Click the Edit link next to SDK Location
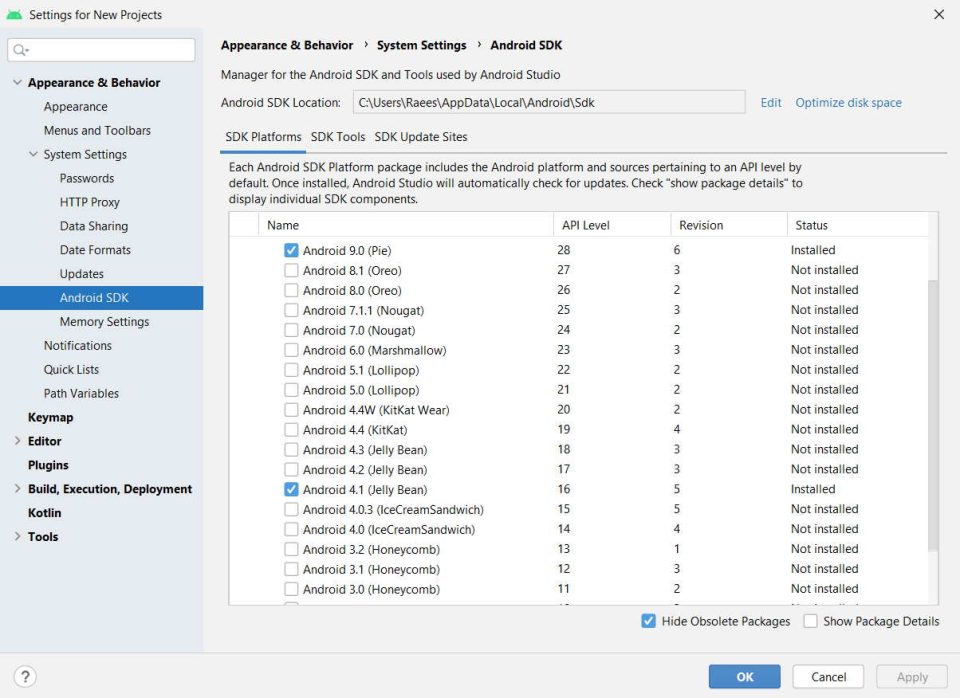This screenshot has height=698, width=960. tap(770, 102)
